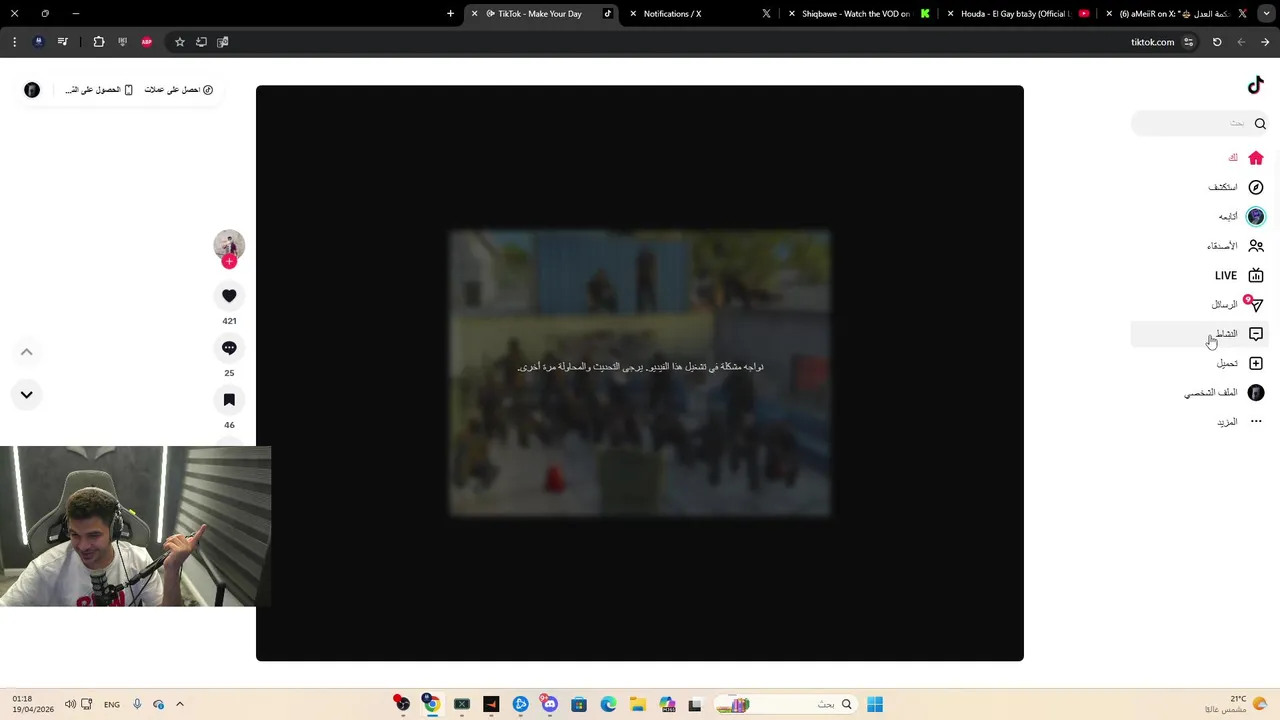Open the Following avatar icon
This screenshot has height=720, width=1280.
point(1256,216)
